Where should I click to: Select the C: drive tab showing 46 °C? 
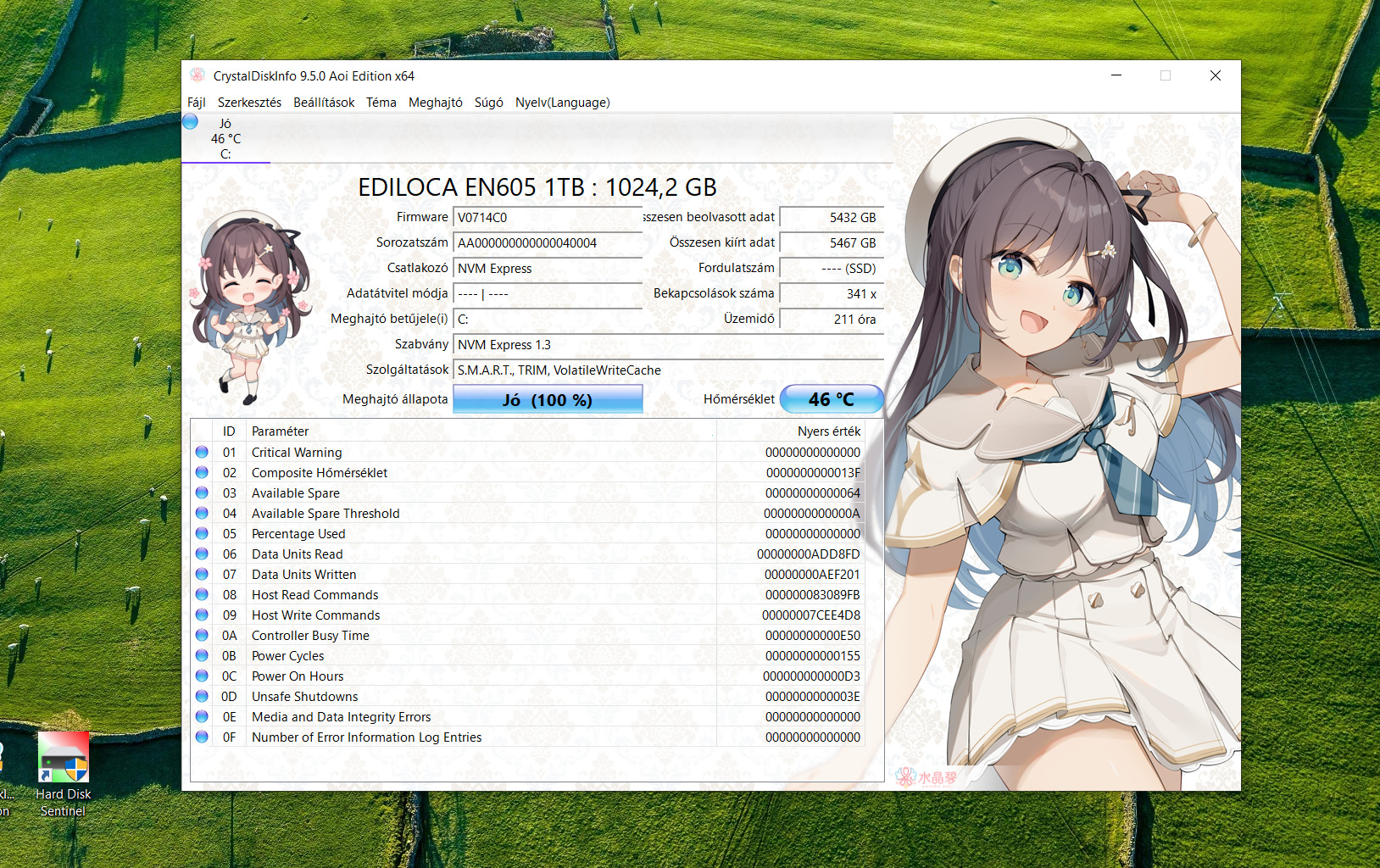pyautogui.click(x=225, y=138)
